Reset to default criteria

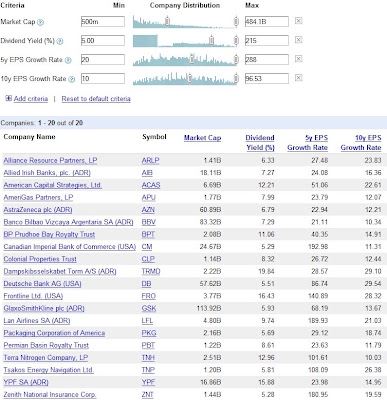pos(96,99)
